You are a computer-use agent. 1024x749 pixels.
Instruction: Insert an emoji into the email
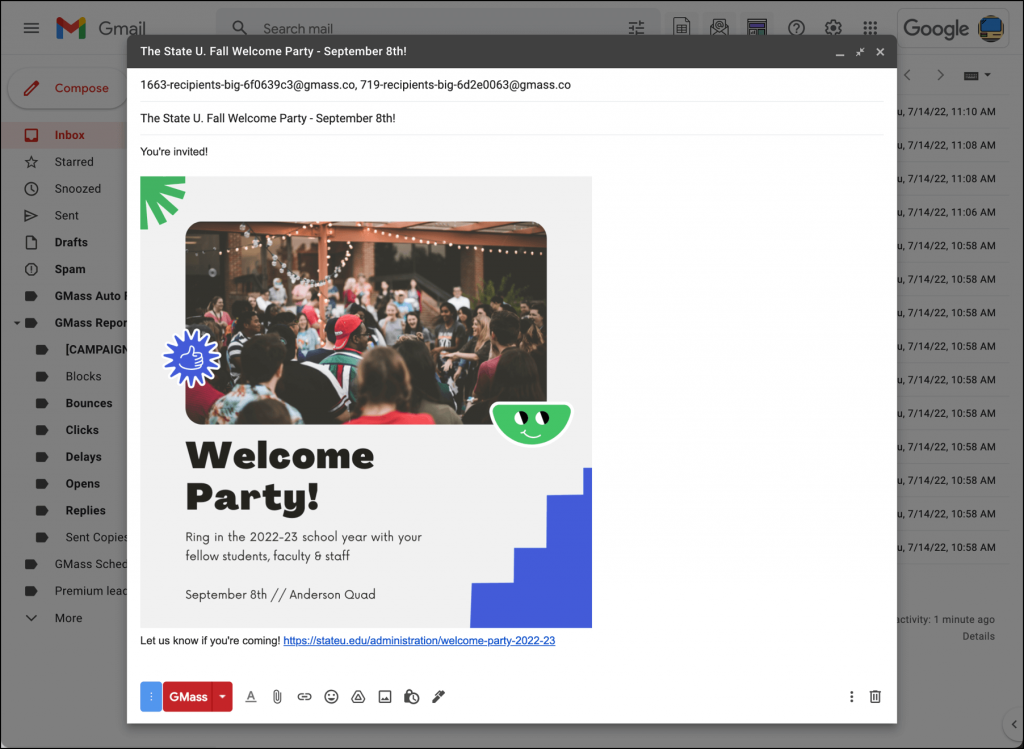331,696
